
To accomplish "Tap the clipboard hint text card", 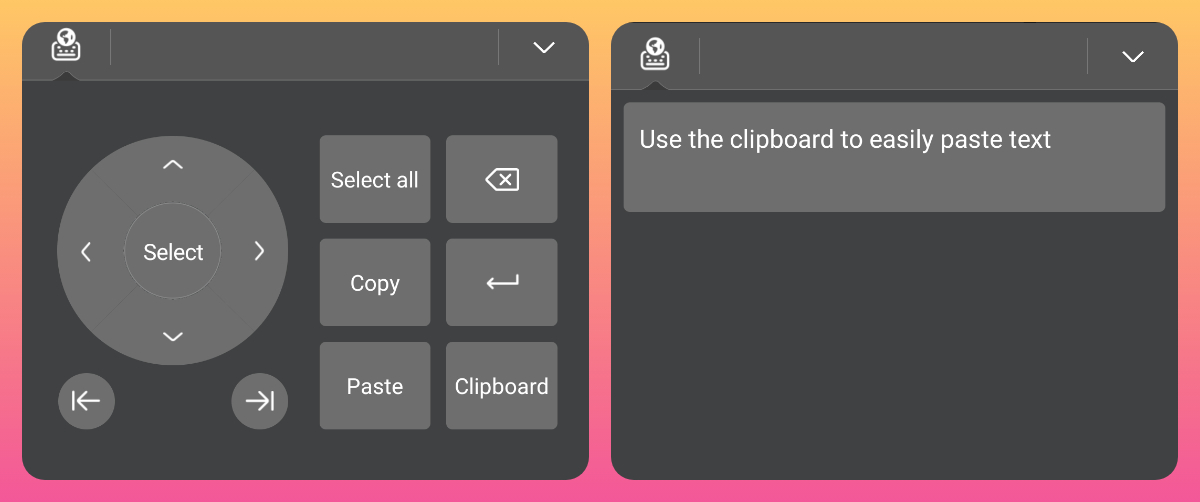I will click(x=894, y=157).
